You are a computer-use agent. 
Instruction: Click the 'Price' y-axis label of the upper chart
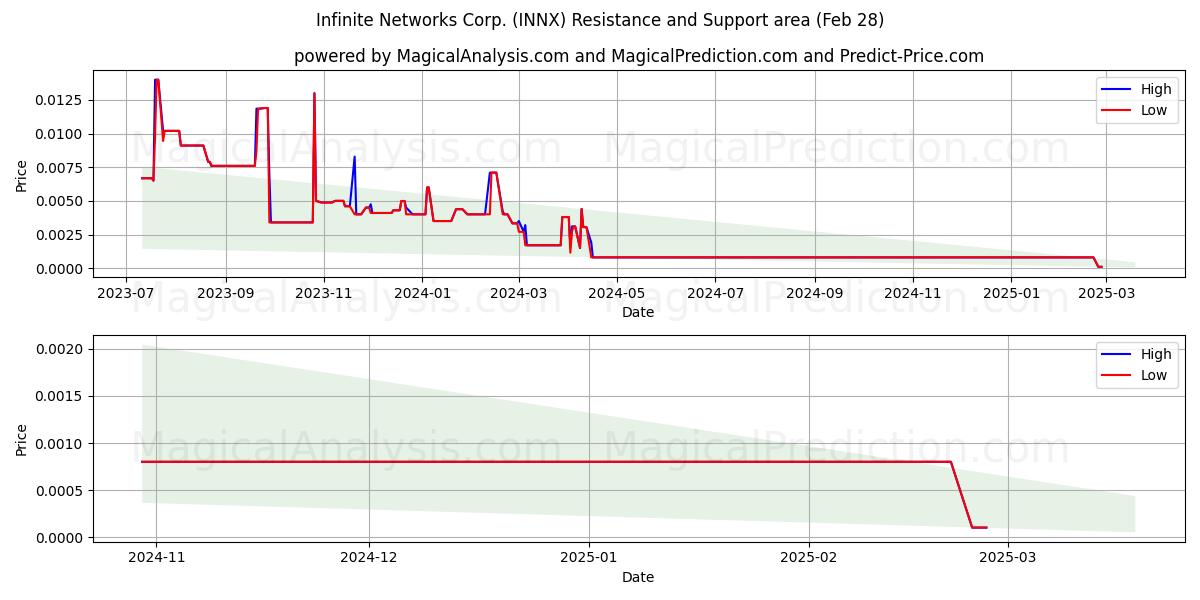[22, 174]
